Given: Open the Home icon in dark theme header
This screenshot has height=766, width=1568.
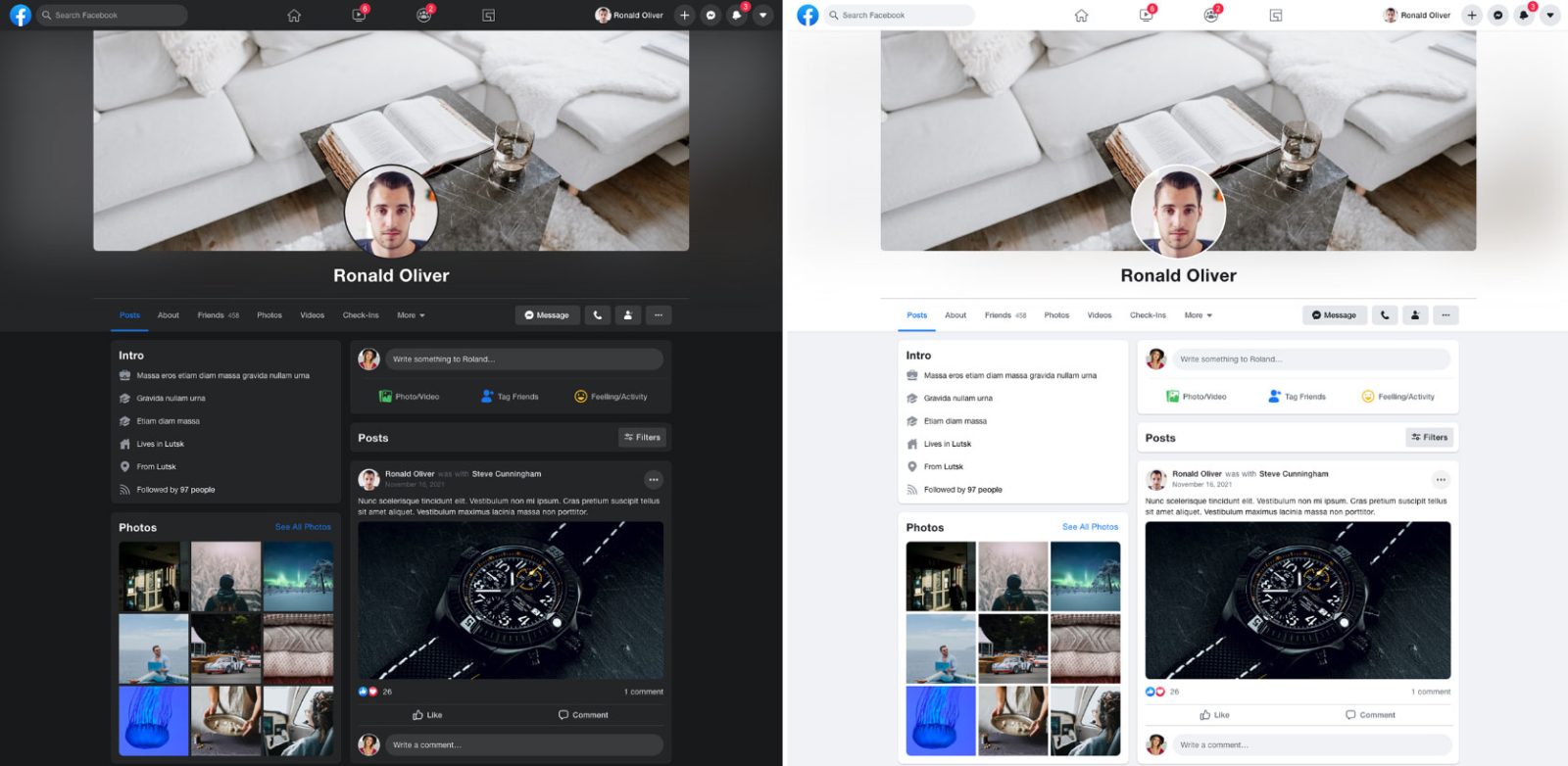Looking at the screenshot, I should point(294,16).
